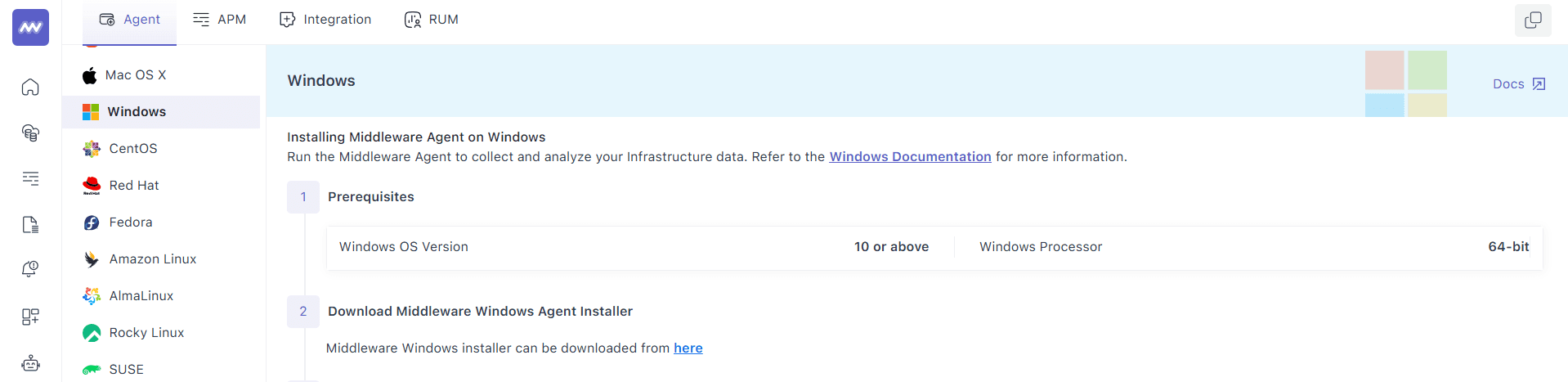The height and width of the screenshot is (382, 1568).
Task: Click the Middleware logo icon
Action: 30,27
